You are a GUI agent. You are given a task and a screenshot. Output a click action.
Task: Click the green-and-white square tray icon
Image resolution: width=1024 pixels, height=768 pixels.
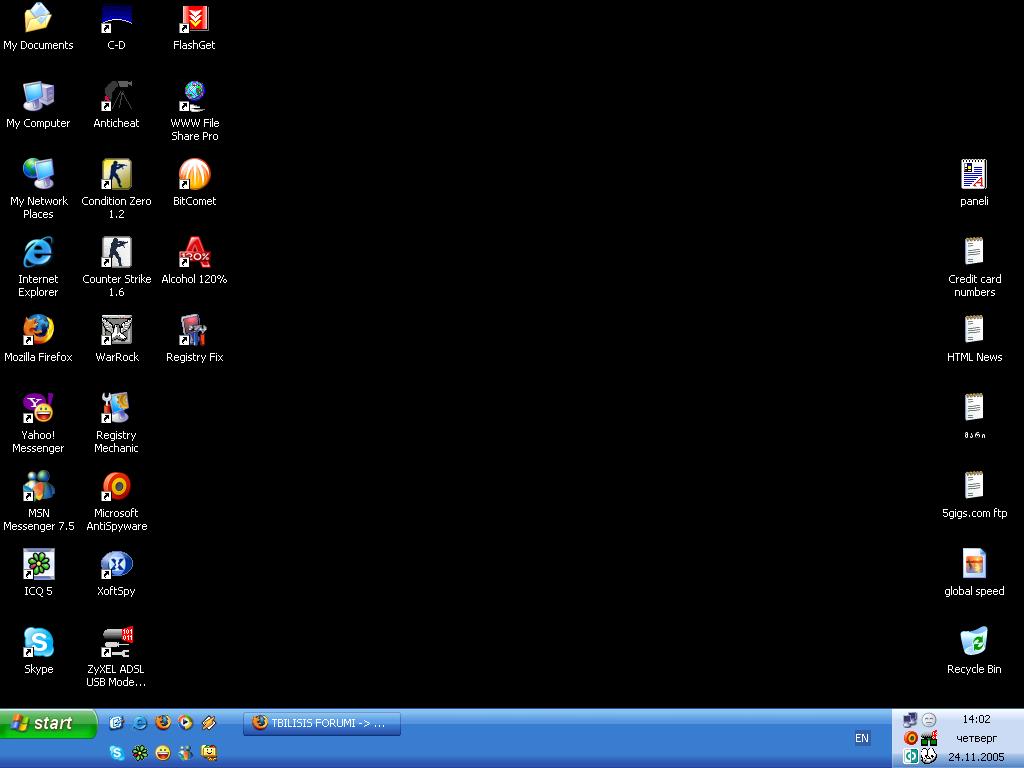910,756
